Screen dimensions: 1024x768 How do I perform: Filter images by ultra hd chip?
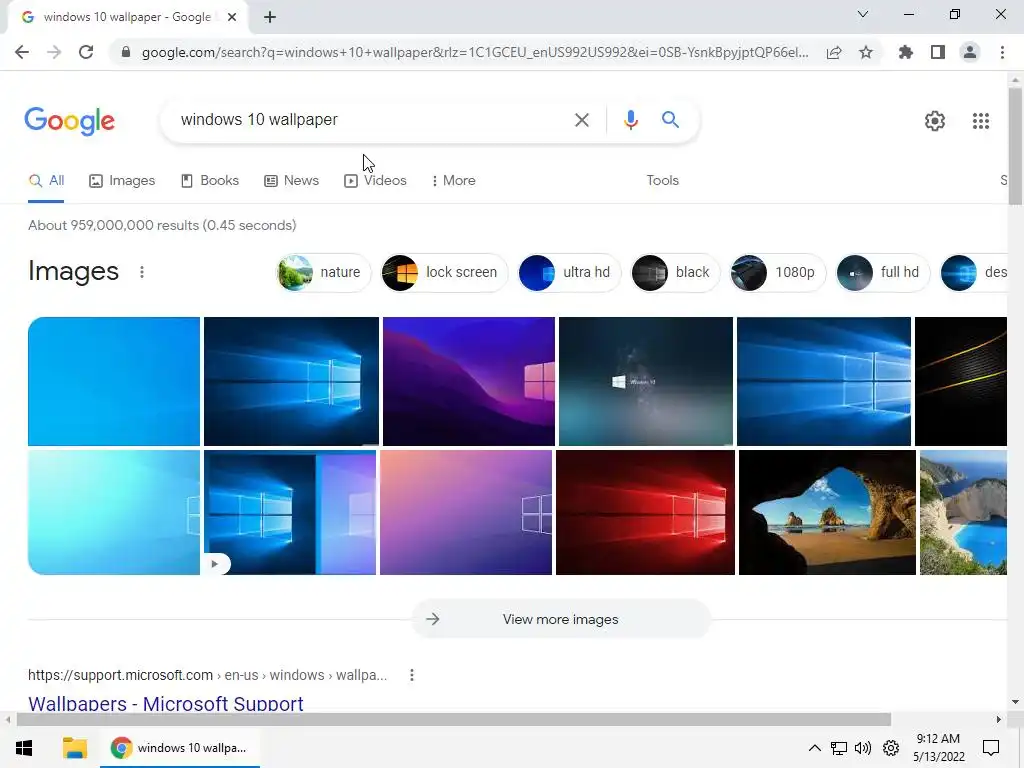coord(569,272)
